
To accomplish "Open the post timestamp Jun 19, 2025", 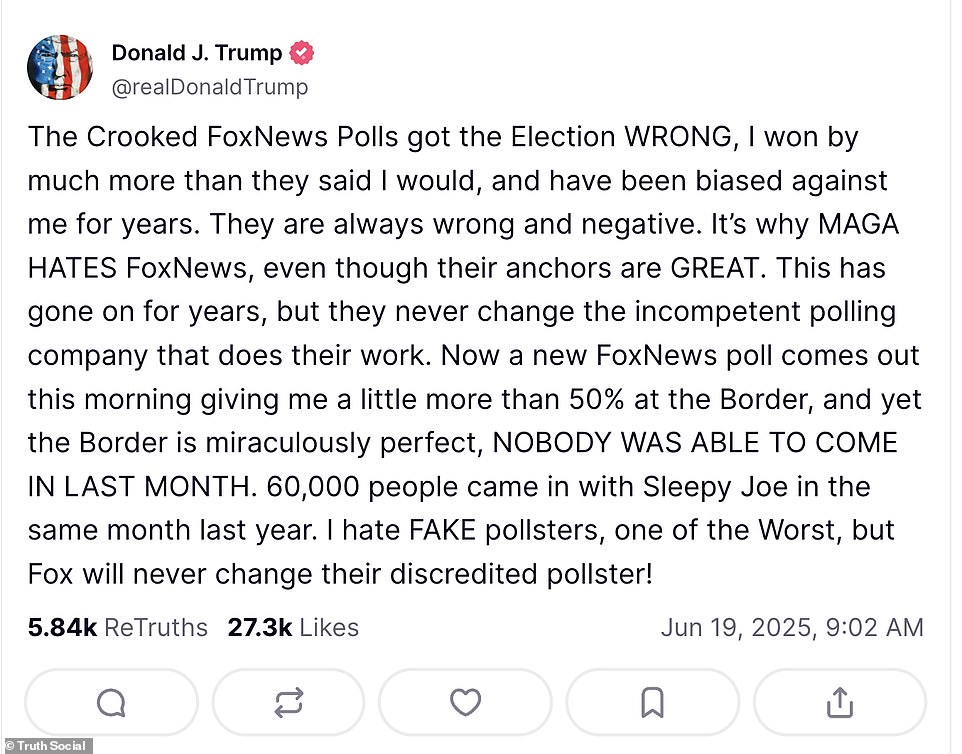I will click(x=793, y=628).
